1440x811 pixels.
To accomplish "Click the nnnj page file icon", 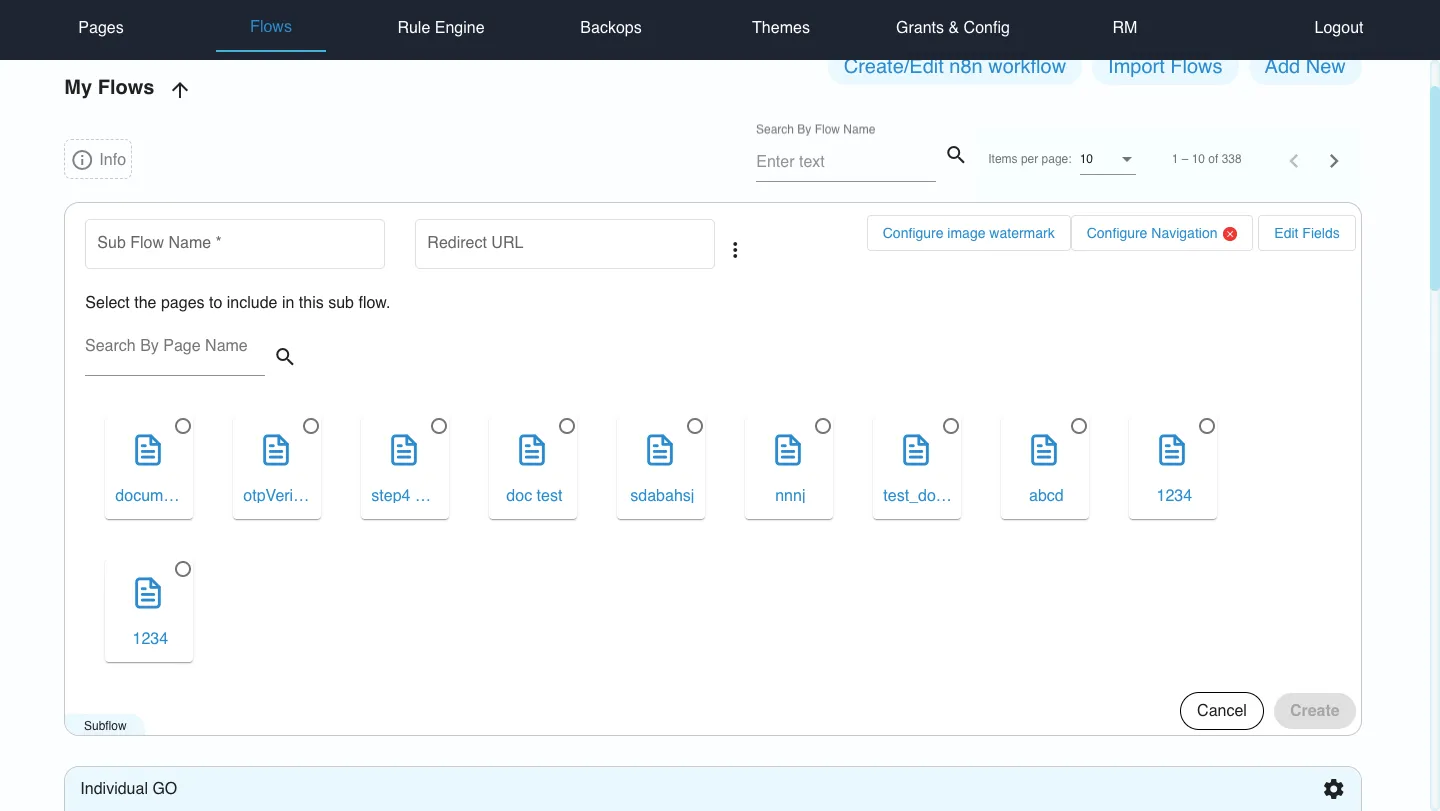I will [788, 450].
